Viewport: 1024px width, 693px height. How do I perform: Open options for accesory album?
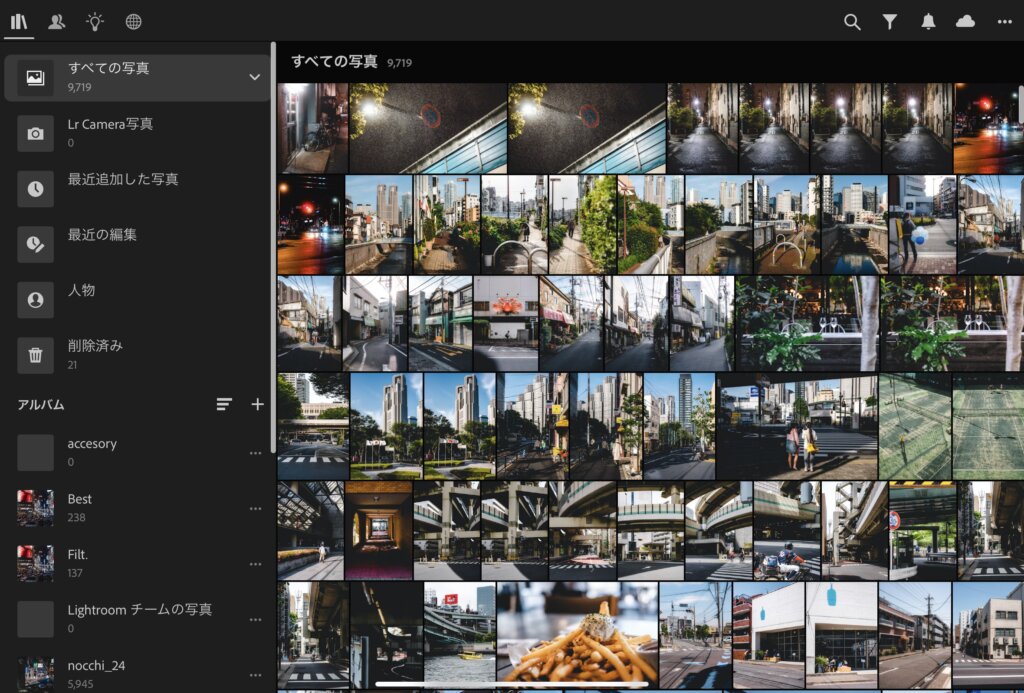255,453
